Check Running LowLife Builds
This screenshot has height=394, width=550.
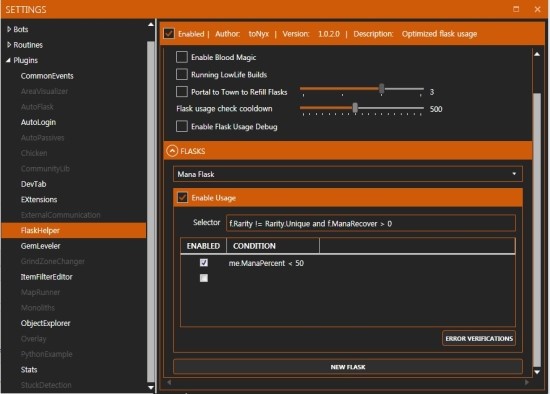point(182,74)
